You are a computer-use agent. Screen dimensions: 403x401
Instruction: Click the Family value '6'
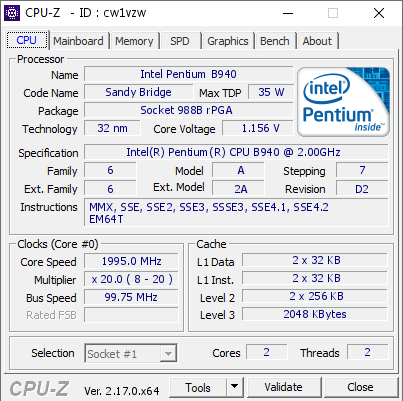(x=110, y=170)
